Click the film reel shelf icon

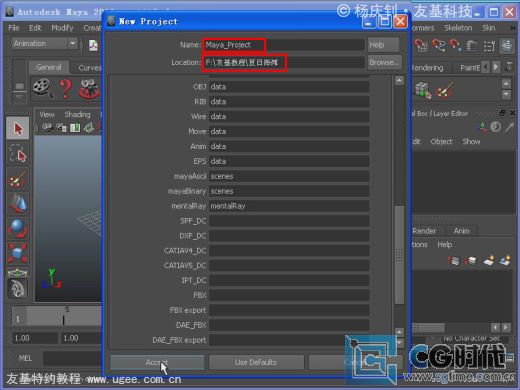click(x=43, y=89)
